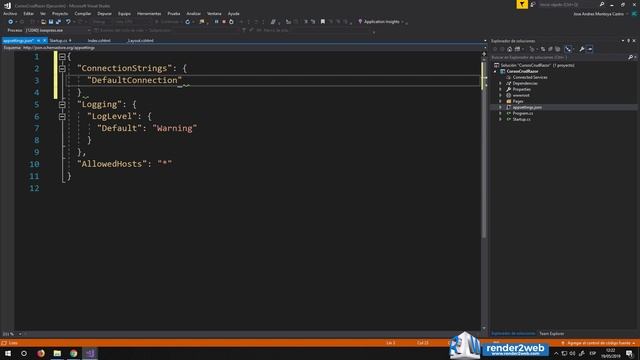This screenshot has height=360, width=640.
Task: Collapse the ConnectionStrings fold marker
Action: [62, 69]
